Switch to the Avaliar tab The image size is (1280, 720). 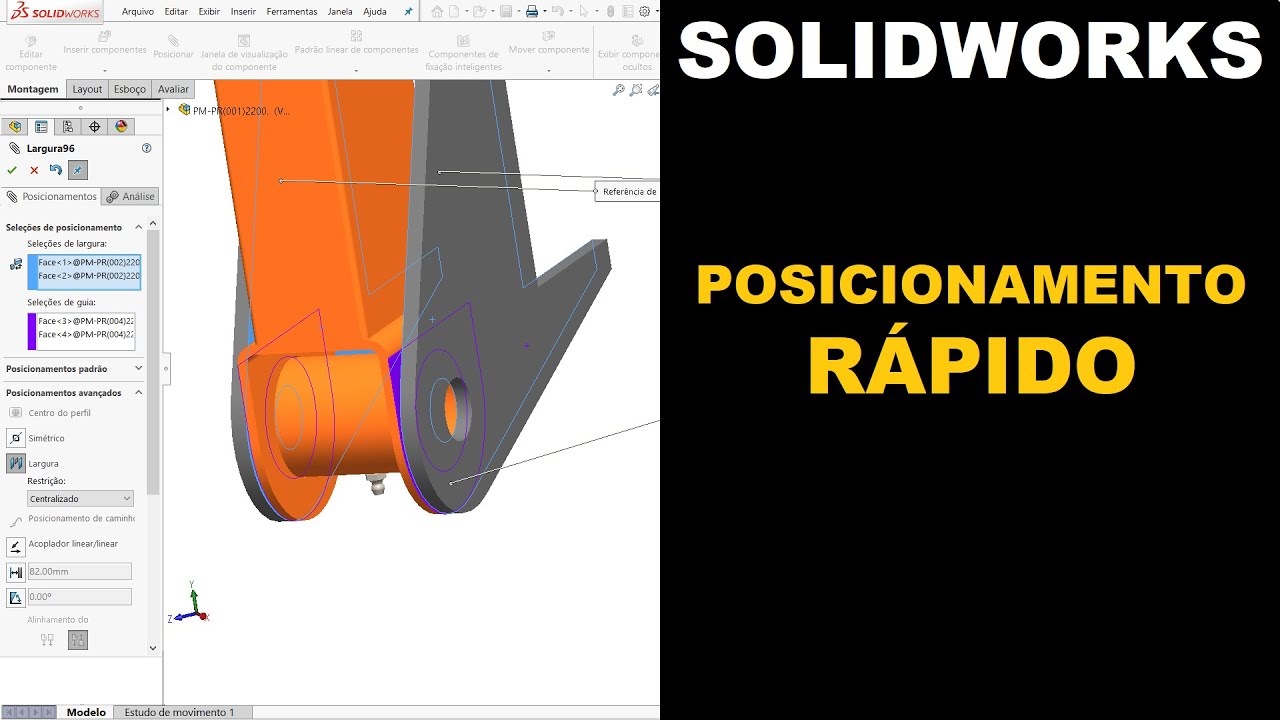click(x=173, y=89)
